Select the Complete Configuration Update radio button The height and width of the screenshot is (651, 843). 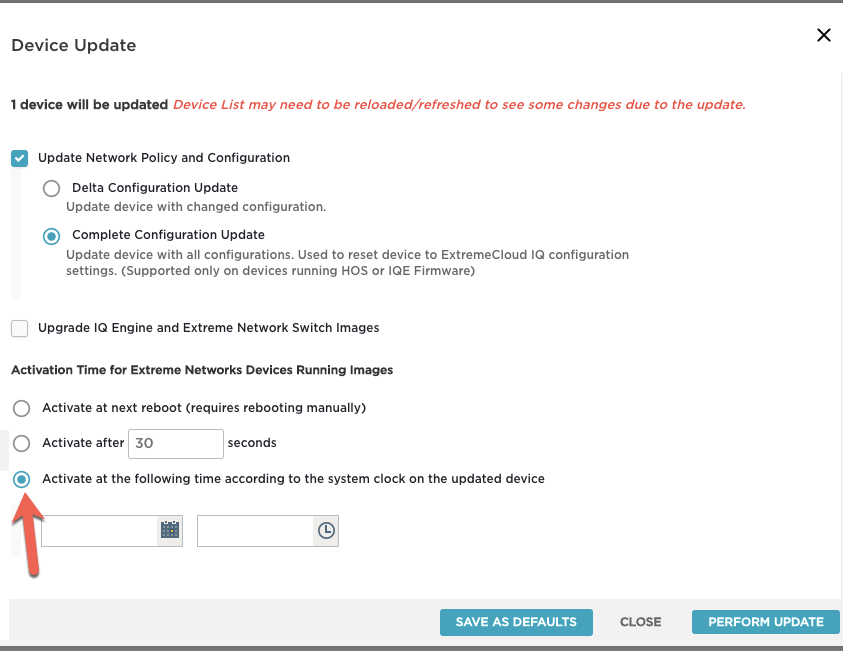[x=52, y=236]
